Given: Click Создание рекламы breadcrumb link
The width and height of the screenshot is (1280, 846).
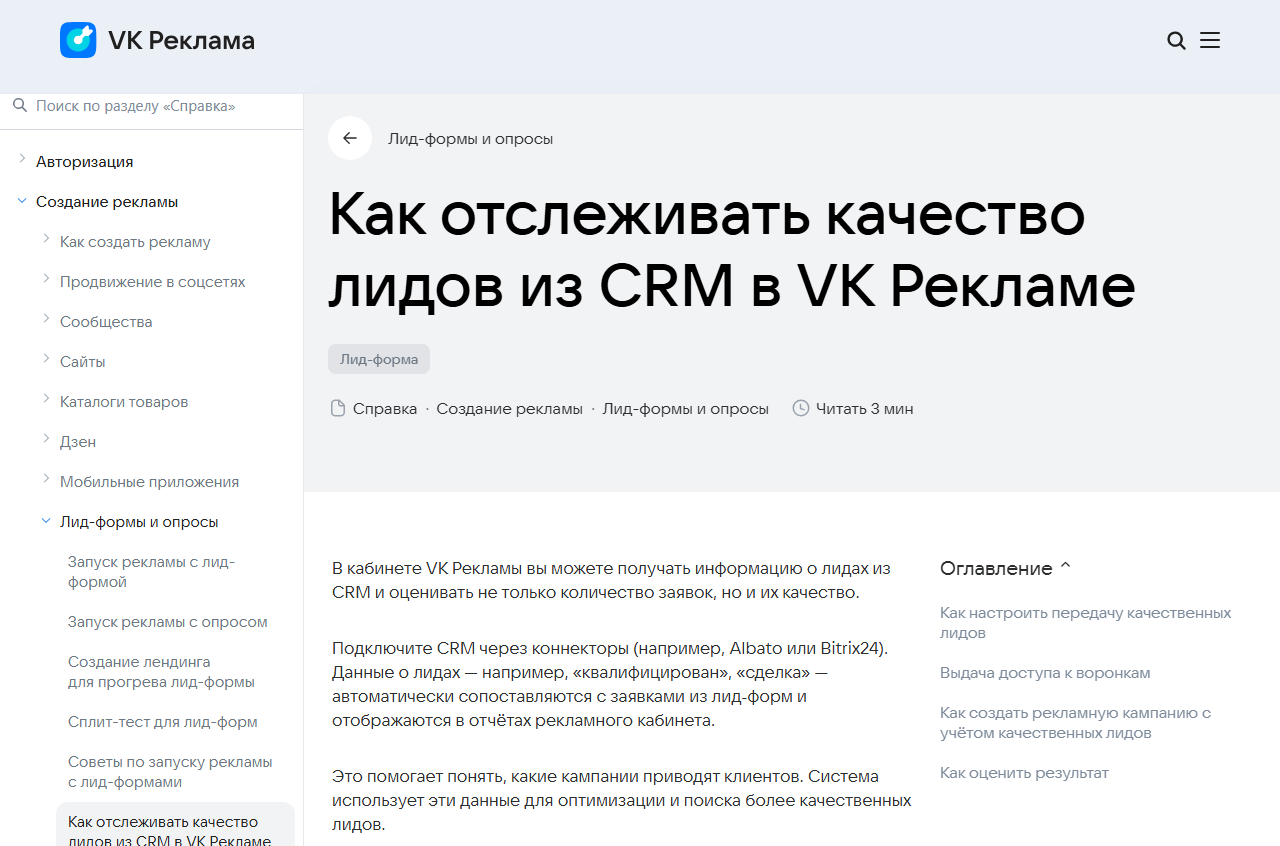Looking at the screenshot, I should [x=509, y=408].
